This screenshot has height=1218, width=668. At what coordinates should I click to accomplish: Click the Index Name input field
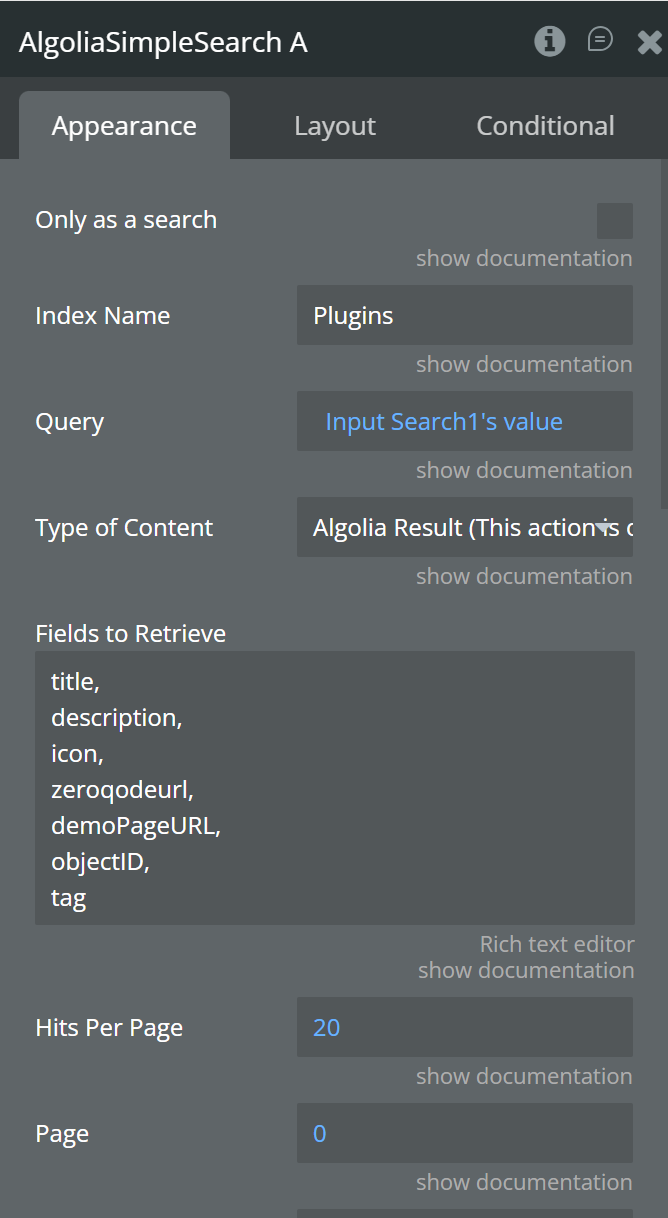coord(465,315)
